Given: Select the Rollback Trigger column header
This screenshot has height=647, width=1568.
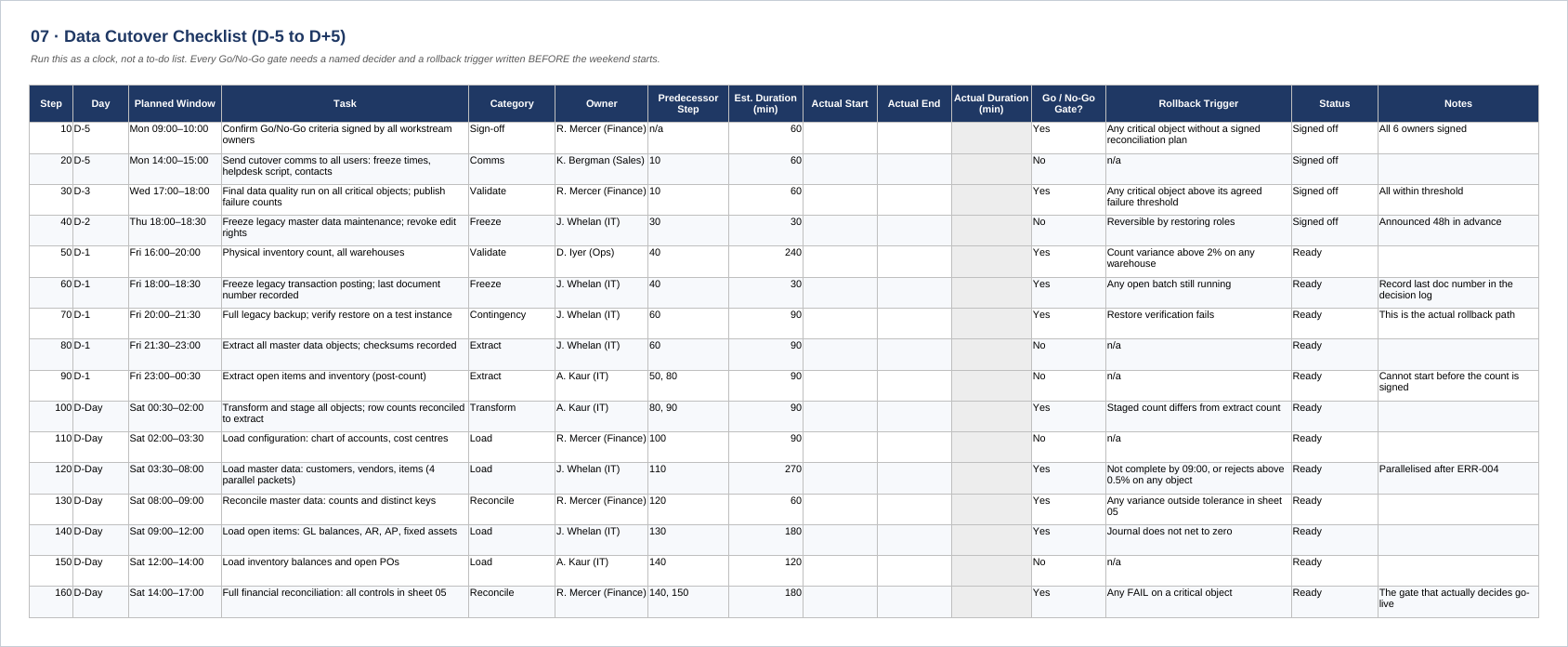Looking at the screenshot, I should click(1198, 103).
